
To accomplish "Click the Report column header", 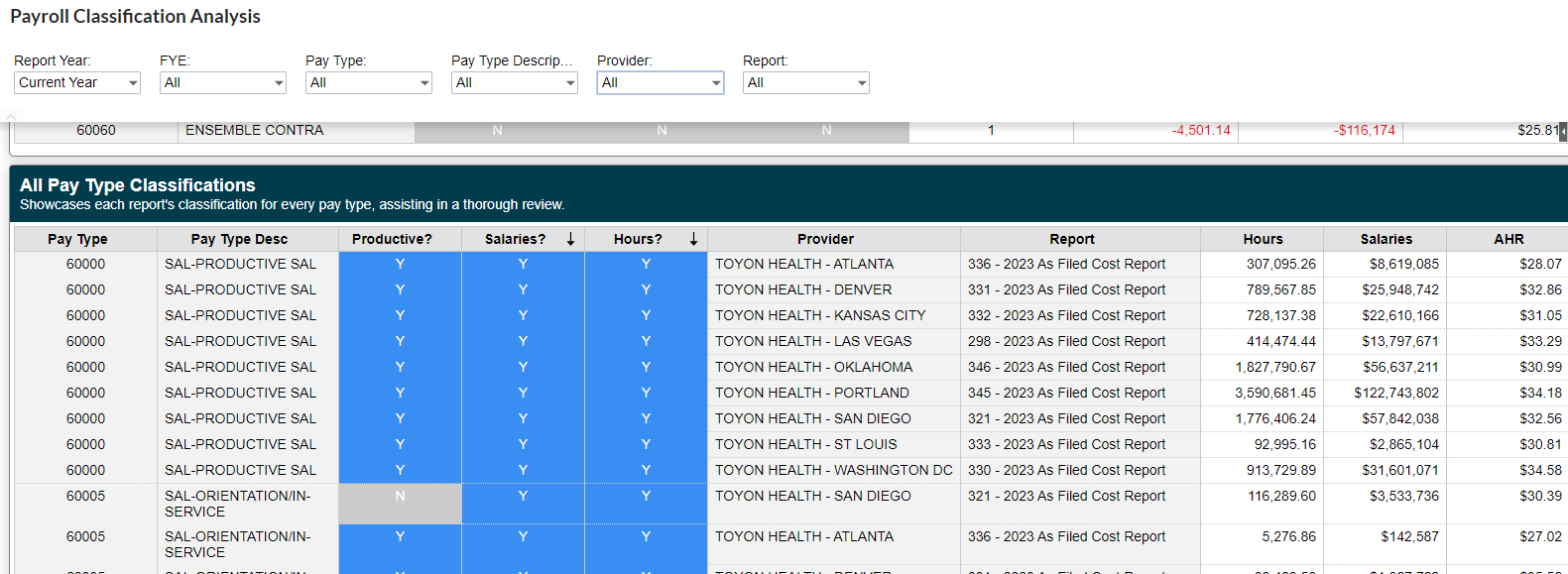I will tap(1080, 239).
